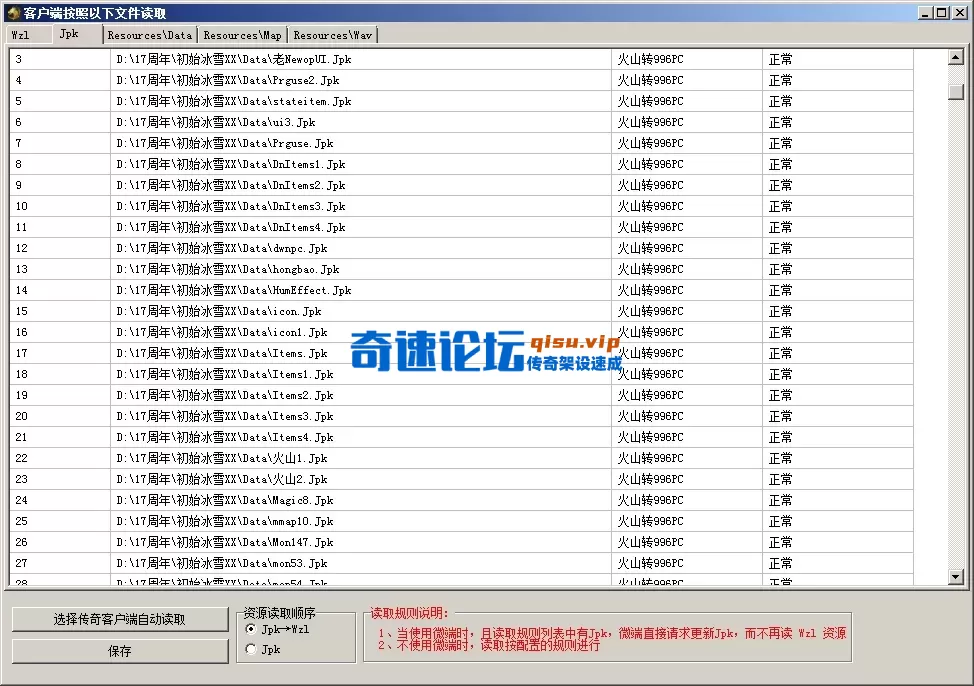Open the Resources\Map tab

241,33
